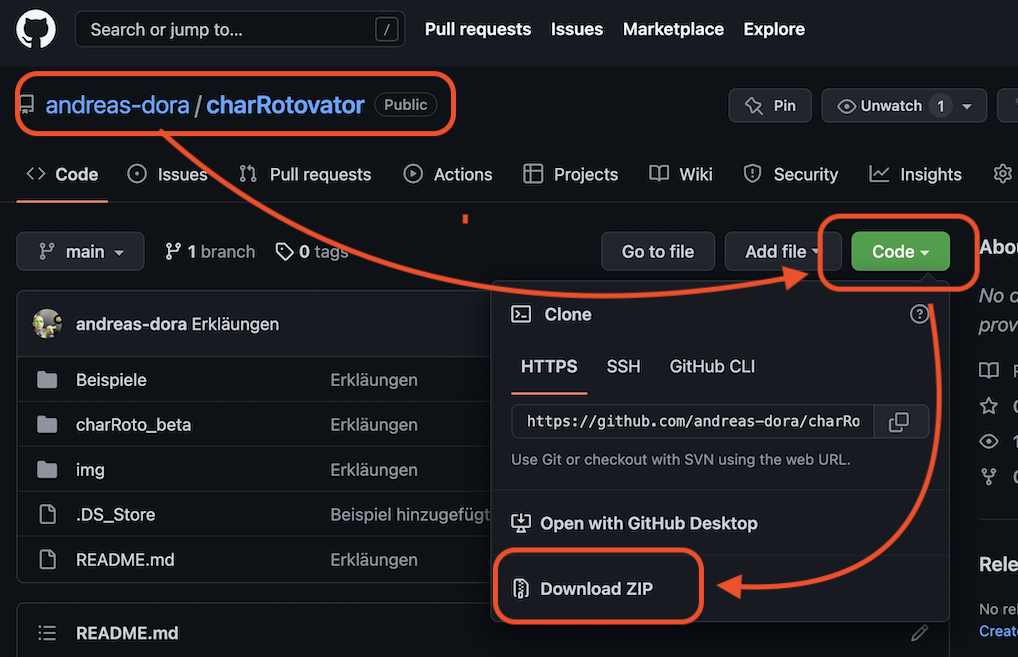This screenshot has height=657, width=1018.
Task: Open clone help via the question mark icon
Action: pos(919,313)
